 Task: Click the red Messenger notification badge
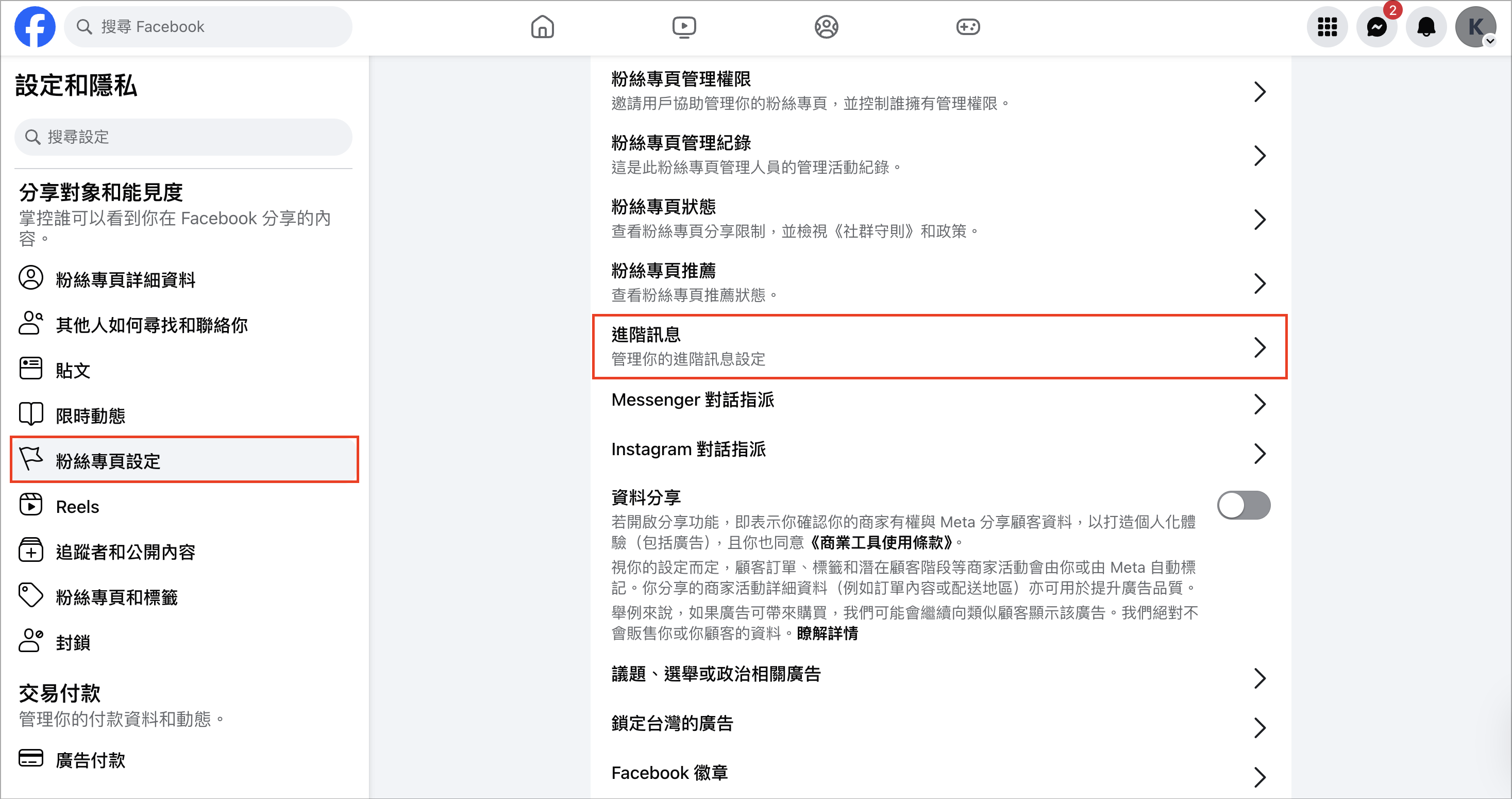[x=1392, y=10]
